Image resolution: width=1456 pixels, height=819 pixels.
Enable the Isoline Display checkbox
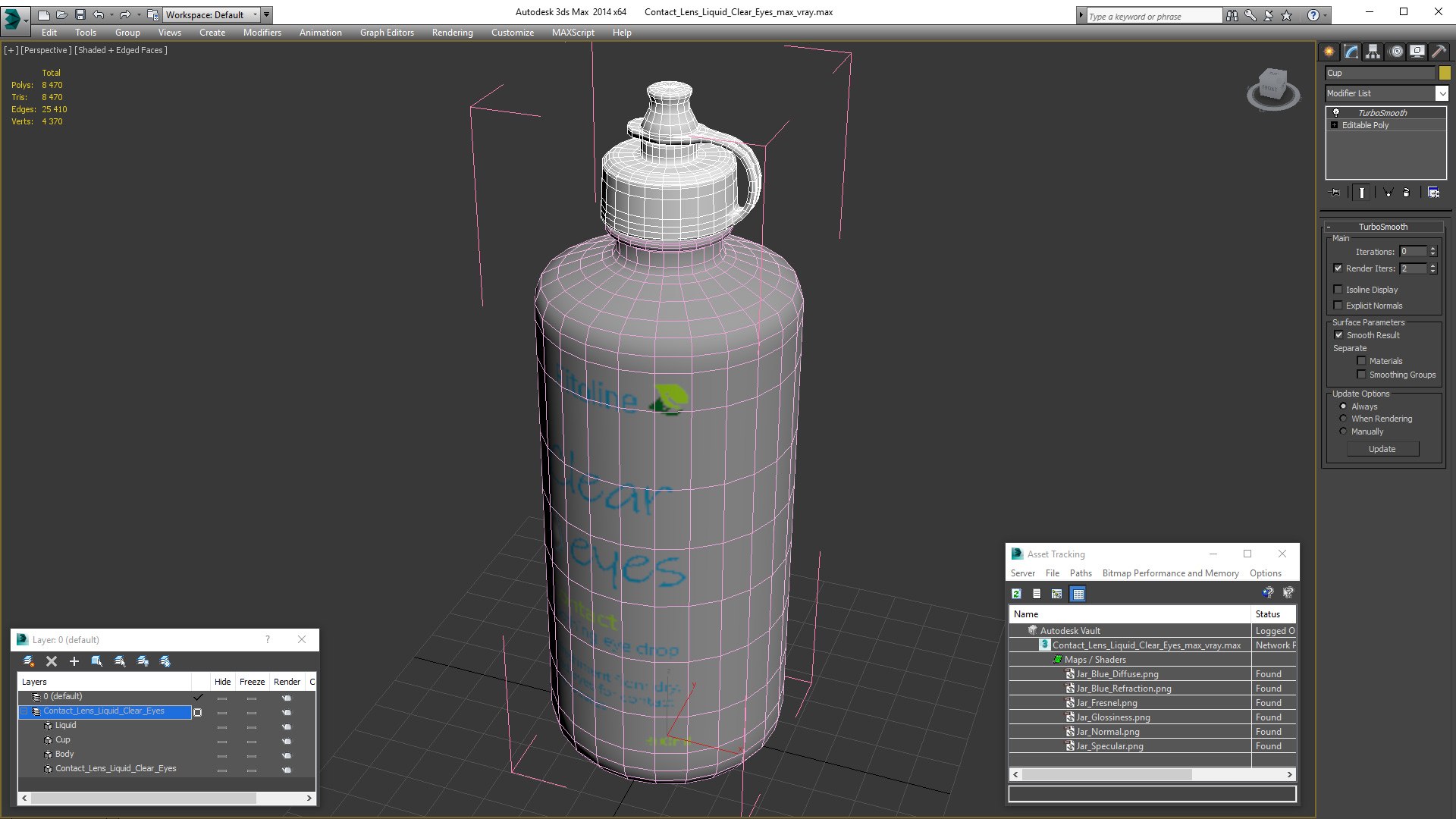(x=1338, y=290)
